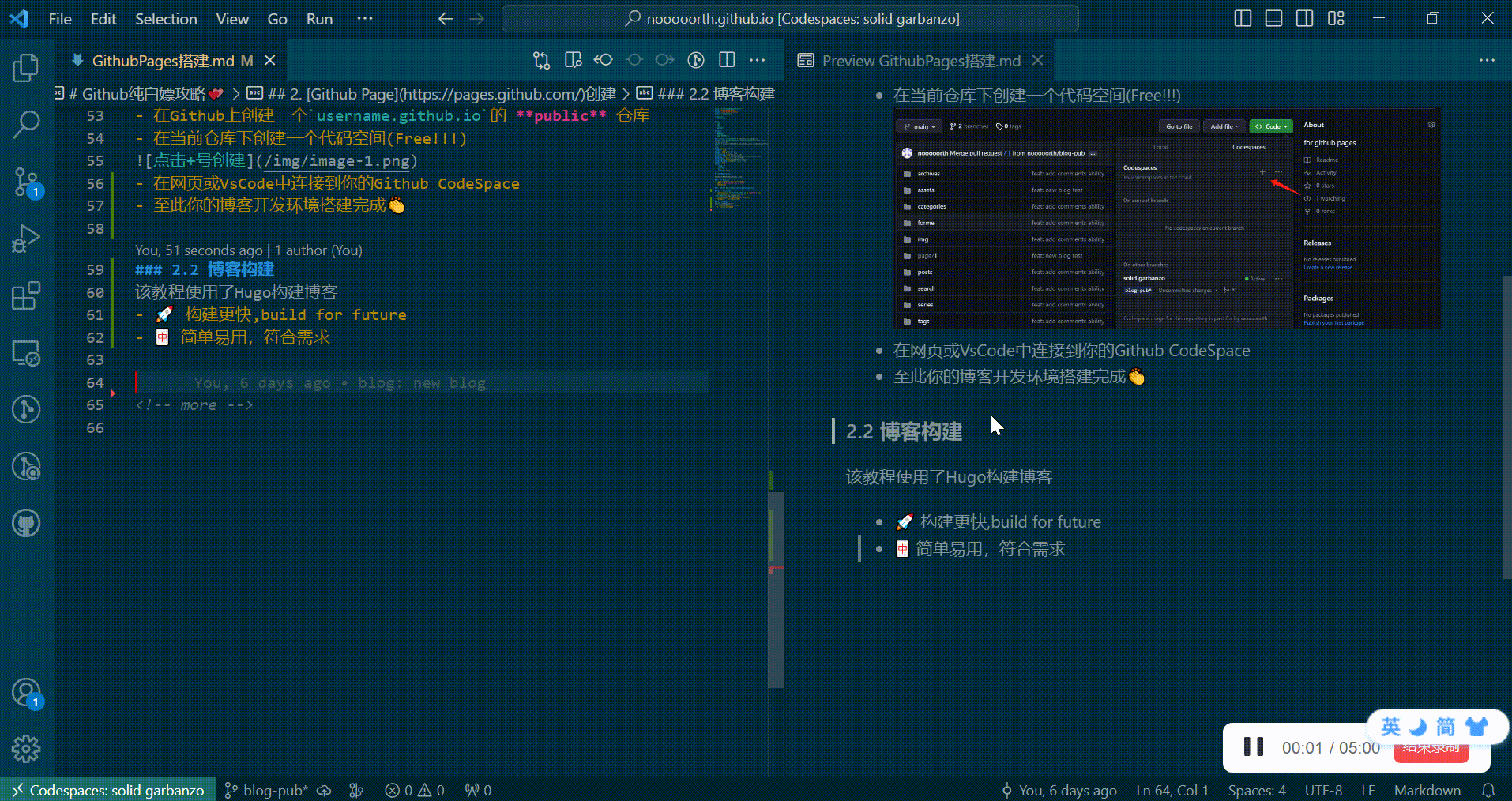Change indentation 'Spaces: 4'
The height and width of the screenshot is (801, 1512).
(x=1257, y=790)
